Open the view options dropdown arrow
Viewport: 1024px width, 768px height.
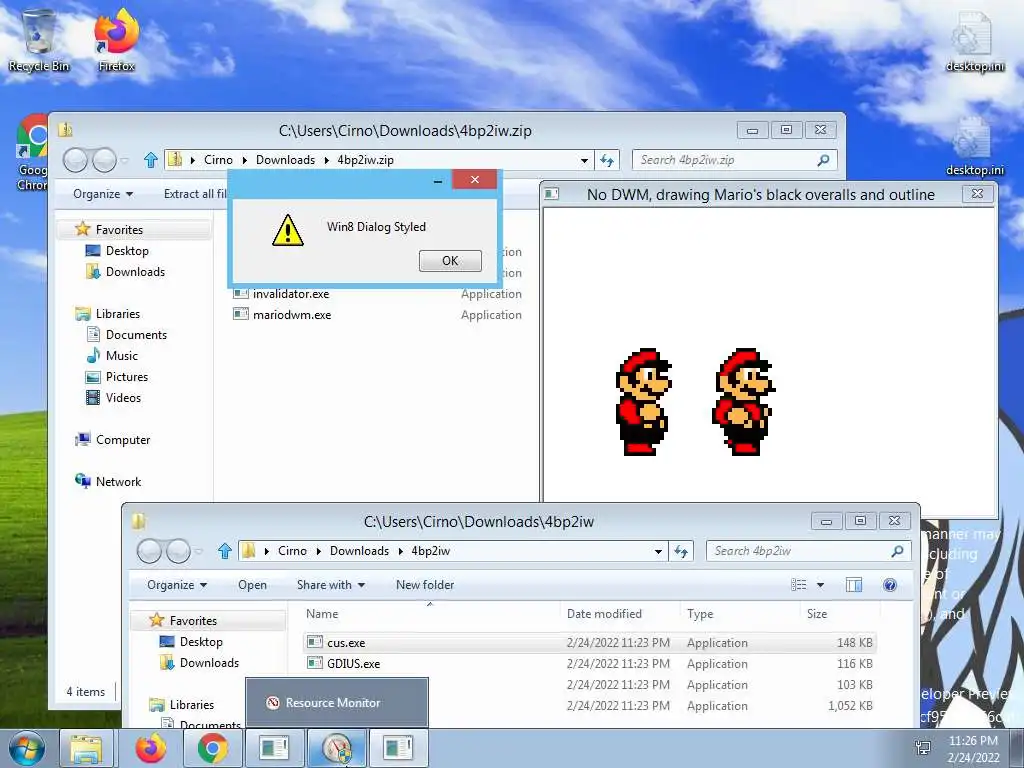click(820, 585)
